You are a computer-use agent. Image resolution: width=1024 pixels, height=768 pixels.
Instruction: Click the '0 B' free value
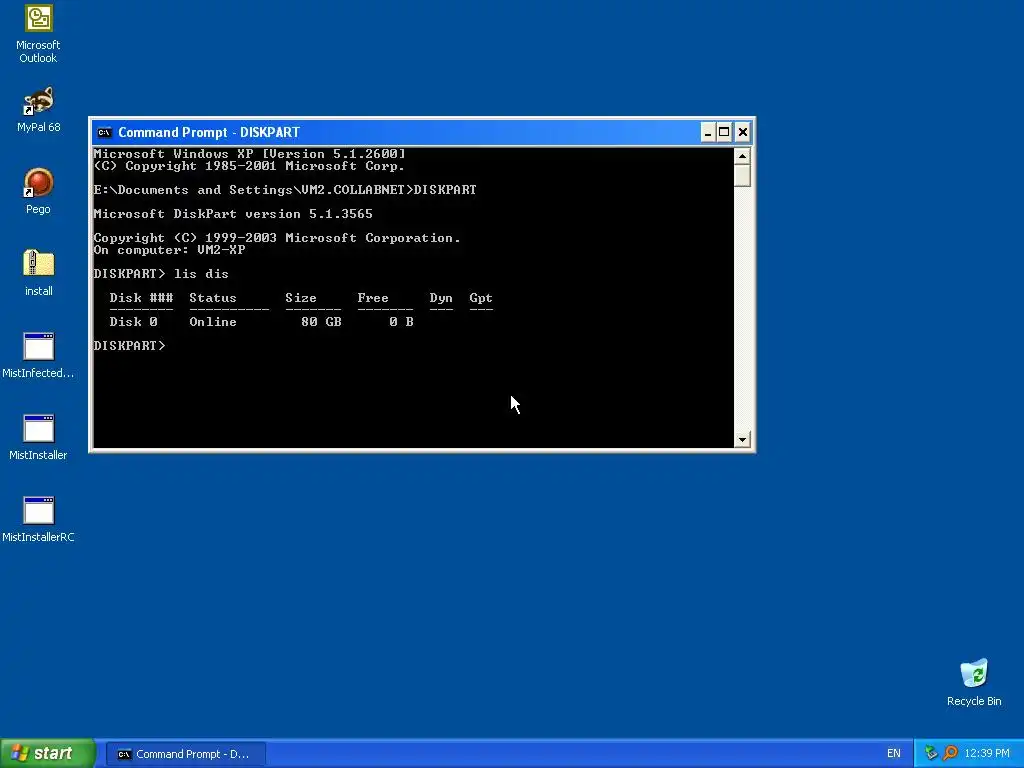click(401, 322)
